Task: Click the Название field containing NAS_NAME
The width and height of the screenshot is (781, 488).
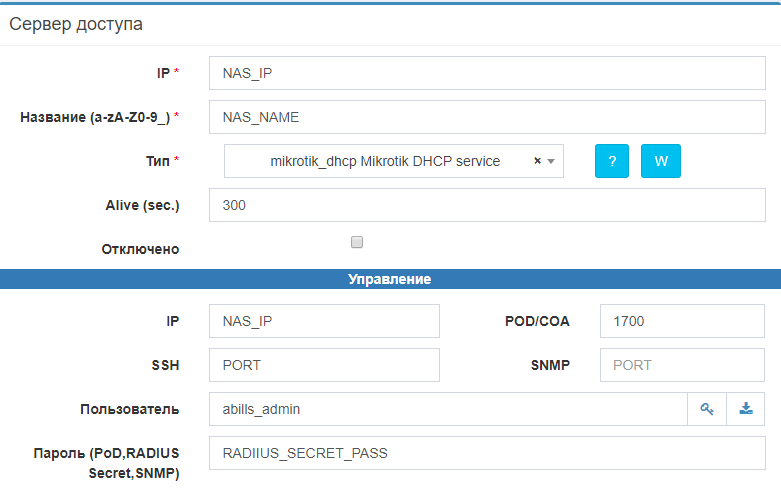Action: pos(487,117)
